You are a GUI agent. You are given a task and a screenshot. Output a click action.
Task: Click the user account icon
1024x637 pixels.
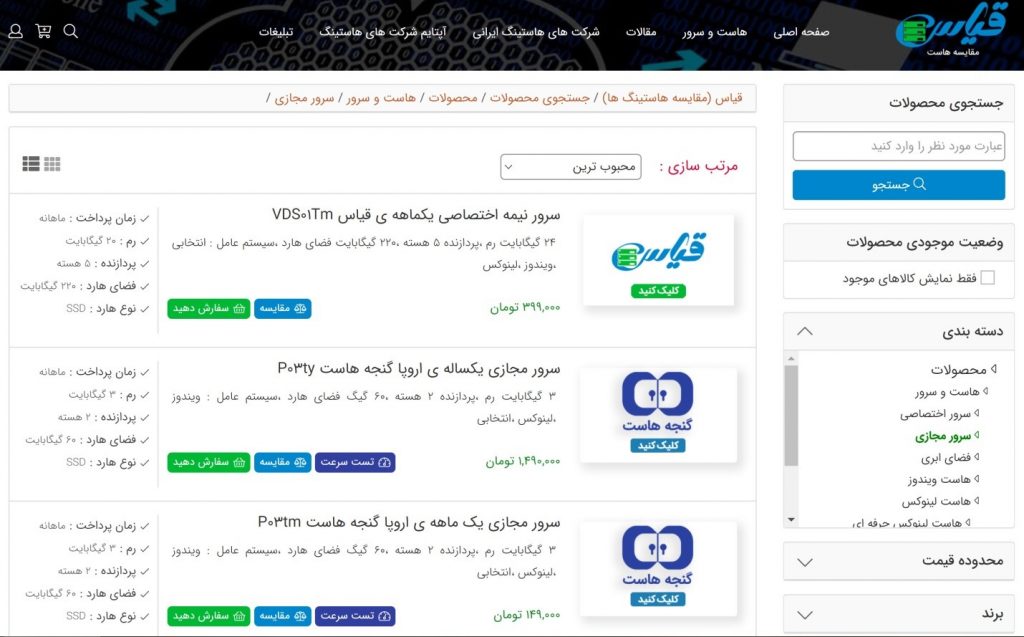15,31
